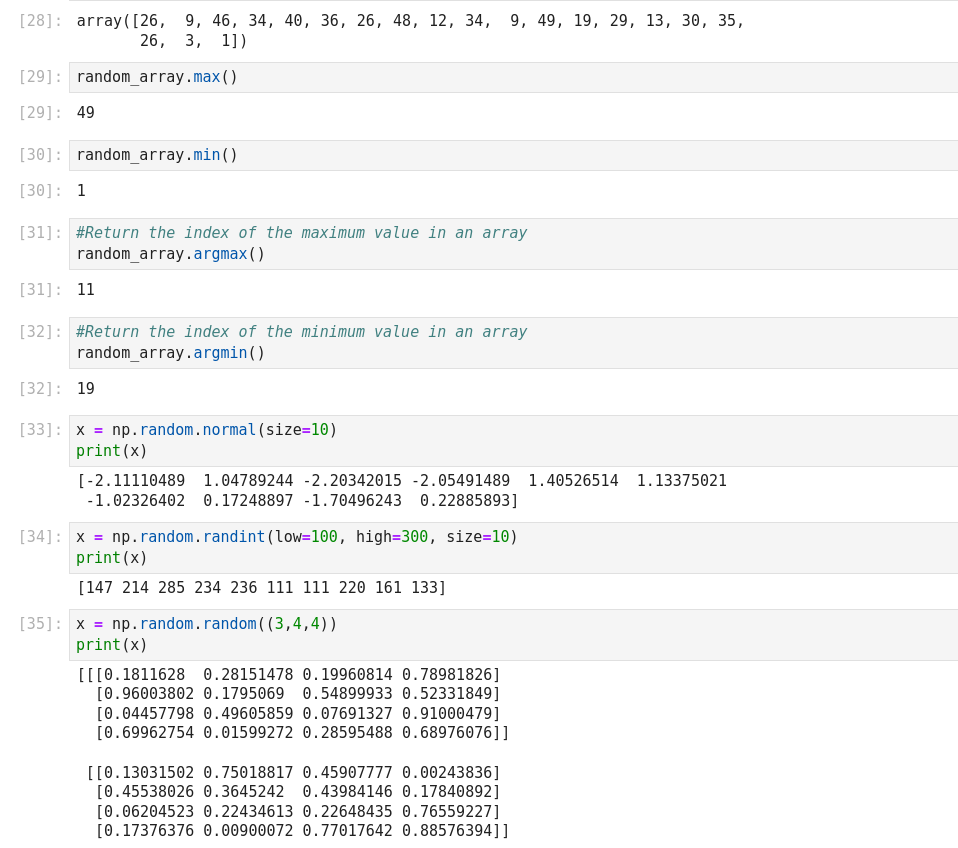The width and height of the screenshot is (958, 848).
Task: Click the argmin output value 19
Action: 86,389
